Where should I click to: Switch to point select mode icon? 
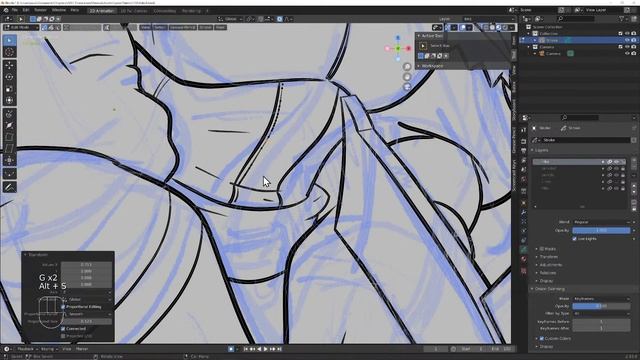[x=44, y=27]
